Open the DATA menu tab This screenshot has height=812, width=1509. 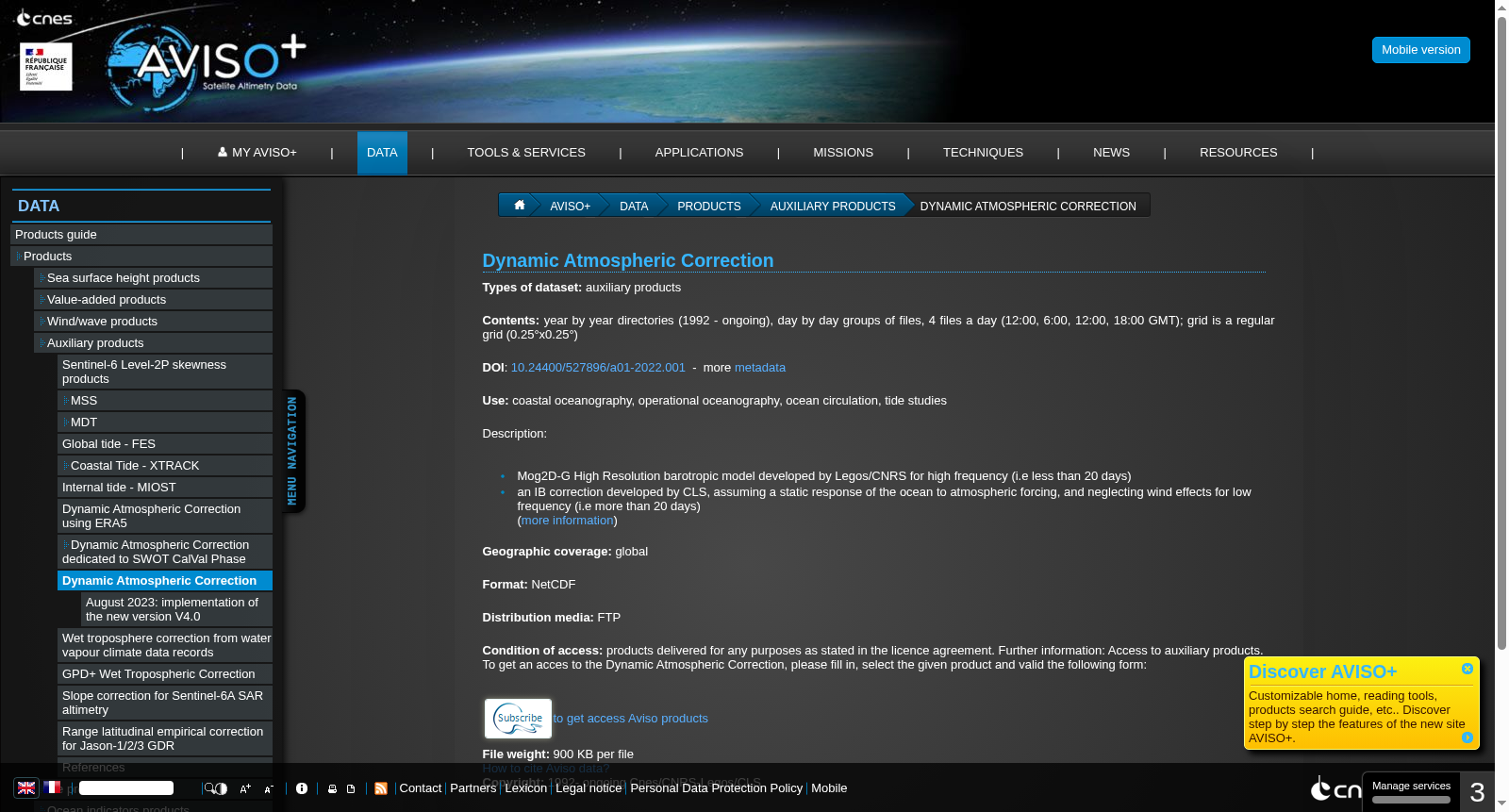pos(382,152)
